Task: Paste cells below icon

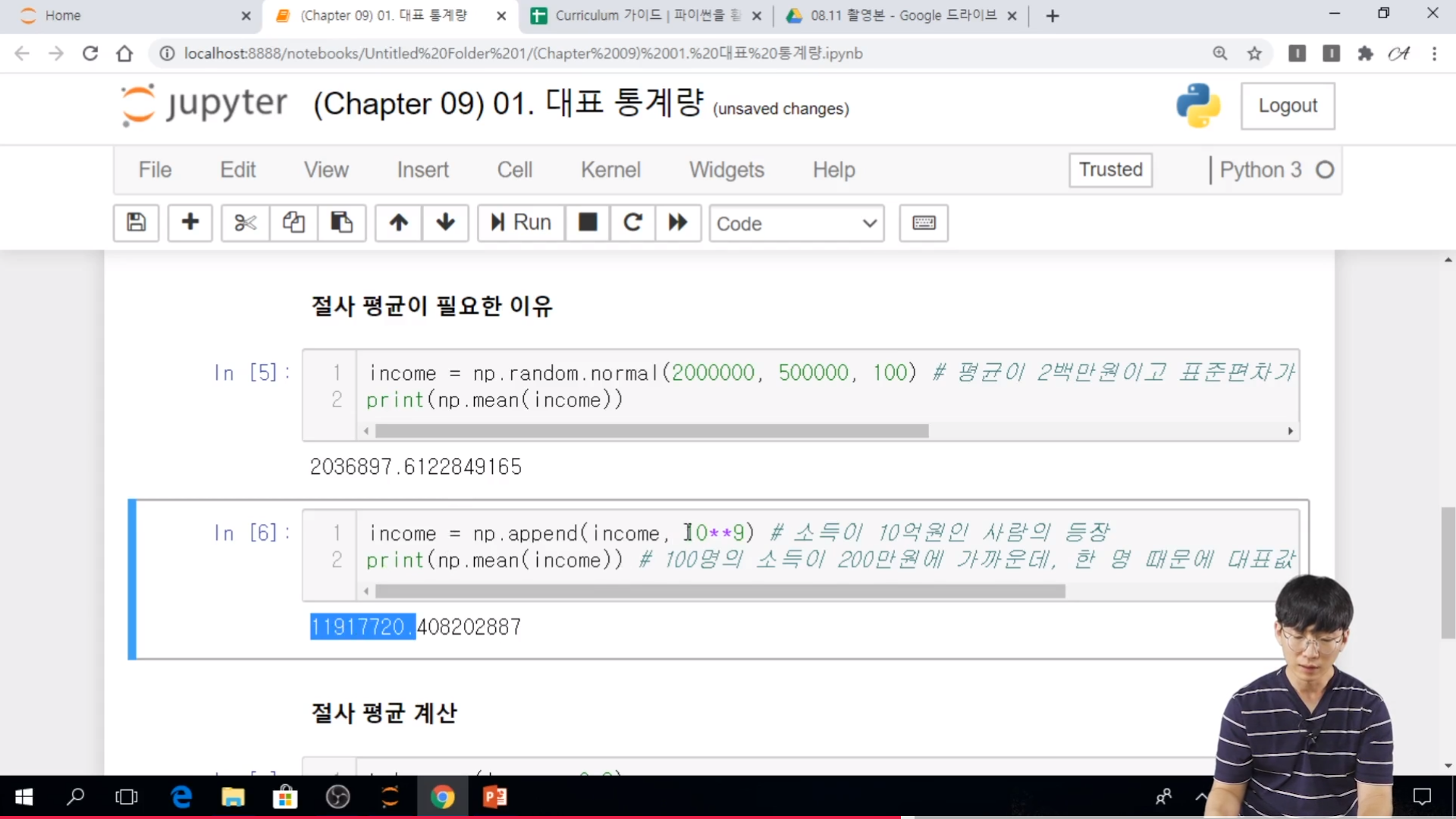Action: point(341,223)
